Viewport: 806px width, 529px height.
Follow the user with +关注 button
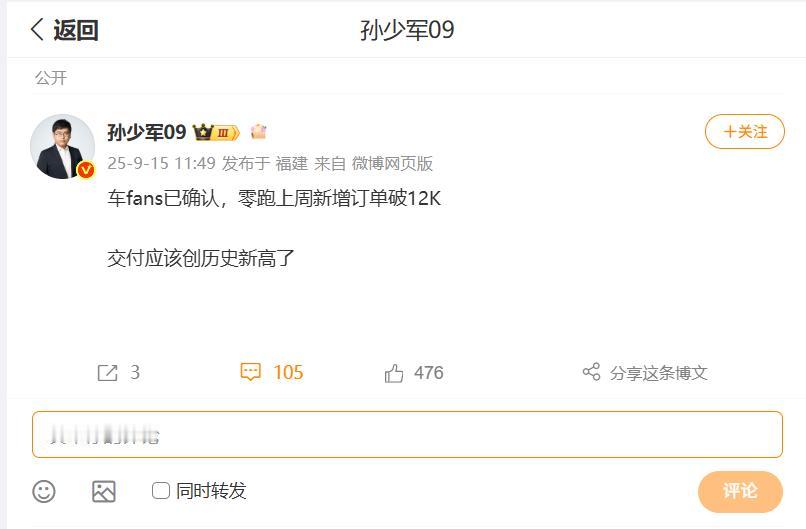pyautogui.click(x=744, y=132)
